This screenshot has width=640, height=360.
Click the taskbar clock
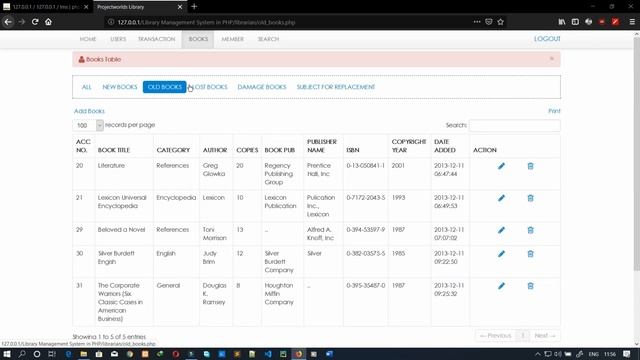tap(610, 354)
